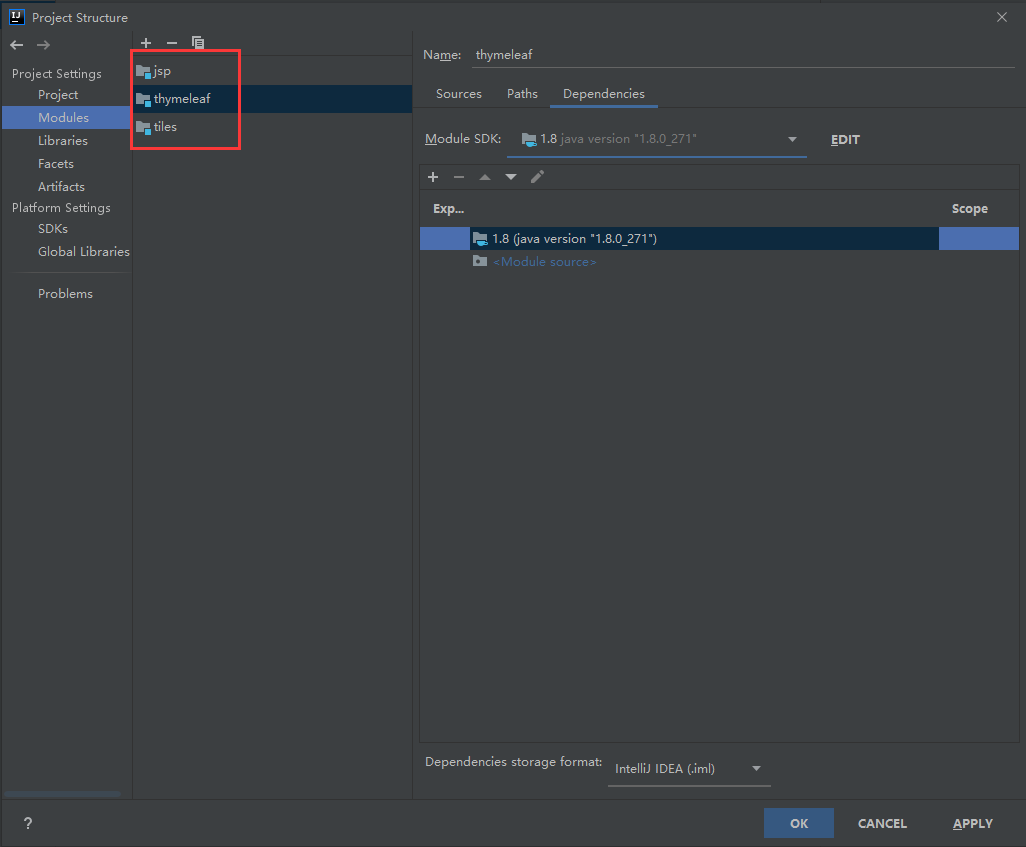
Task: Remove dependency with minus icon
Action: click(459, 177)
